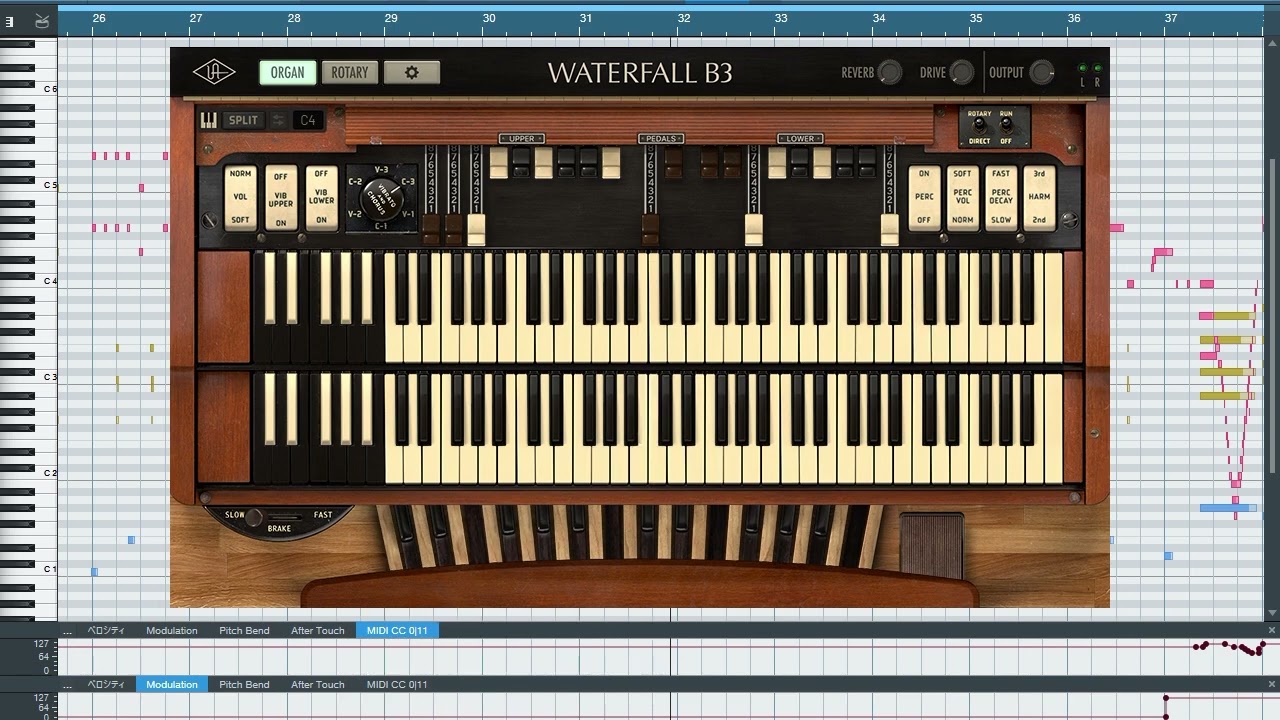Switch to the Organ view tab
Viewport: 1280px width, 720px height.
click(288, 72)
